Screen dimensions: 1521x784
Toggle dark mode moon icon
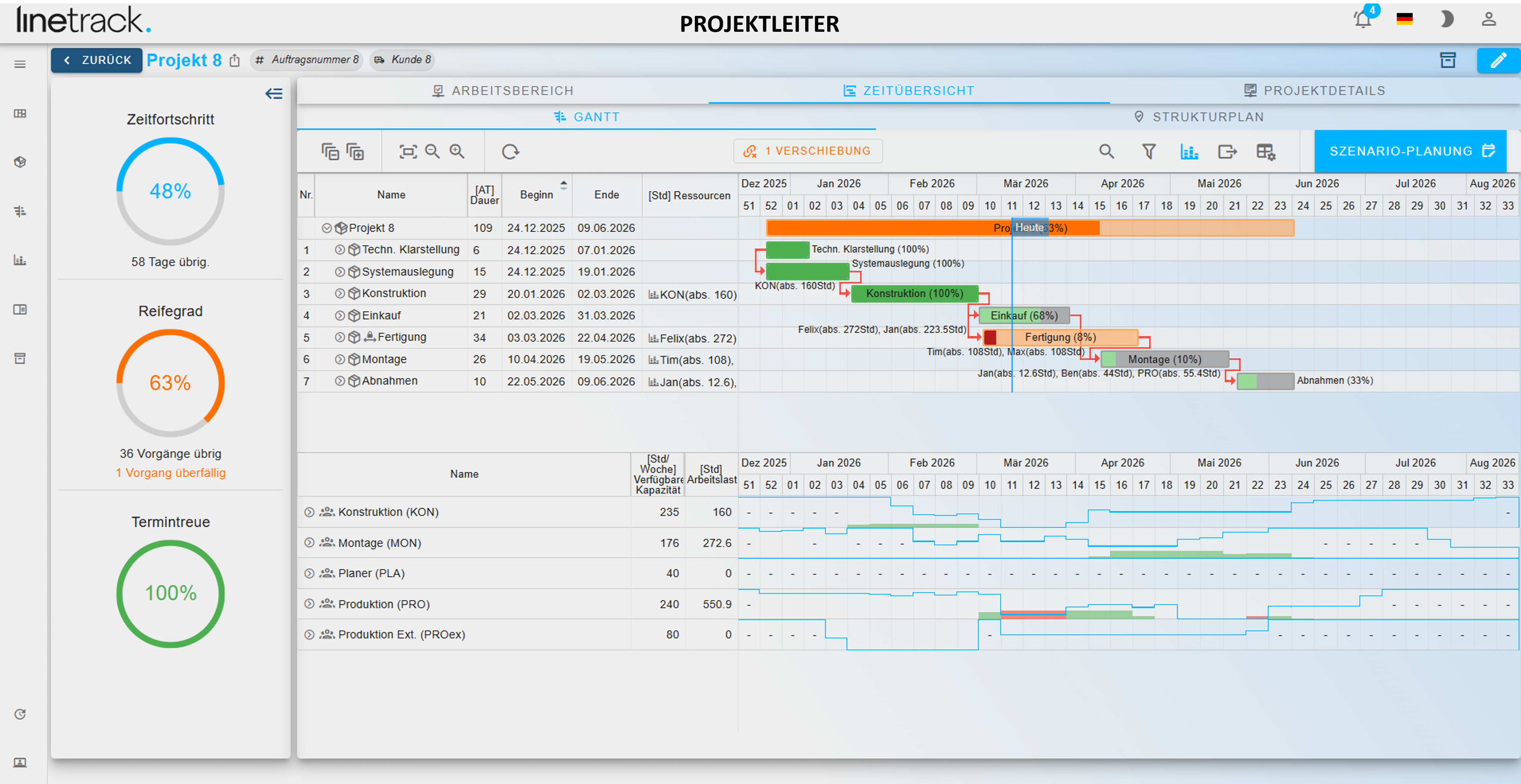(1447, 19)
